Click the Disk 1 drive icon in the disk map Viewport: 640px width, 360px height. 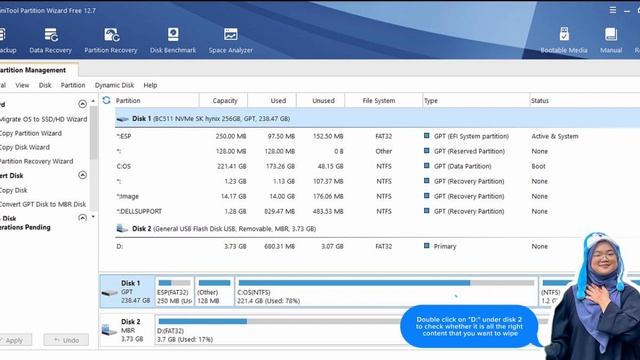[x=109, y=292]
